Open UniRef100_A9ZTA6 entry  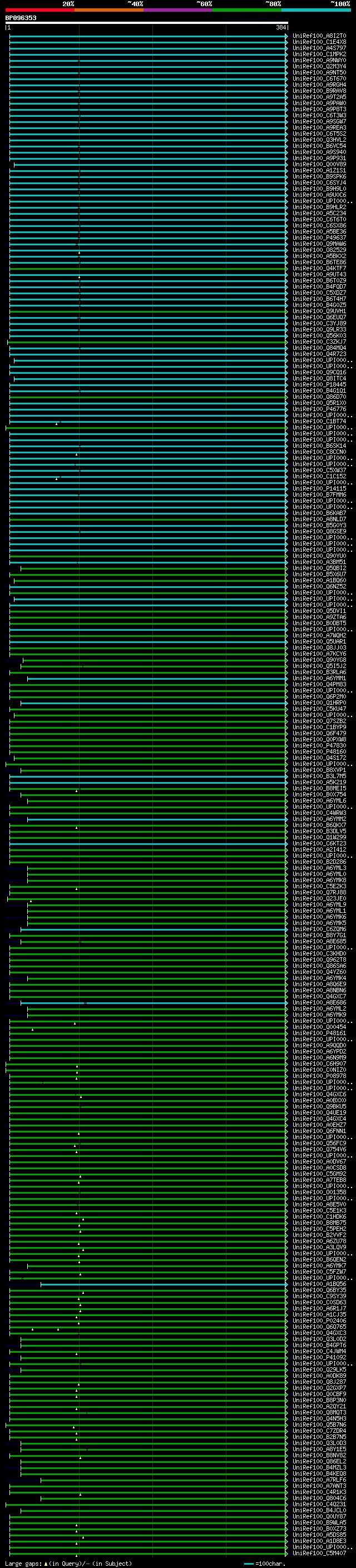click(319, 617)
